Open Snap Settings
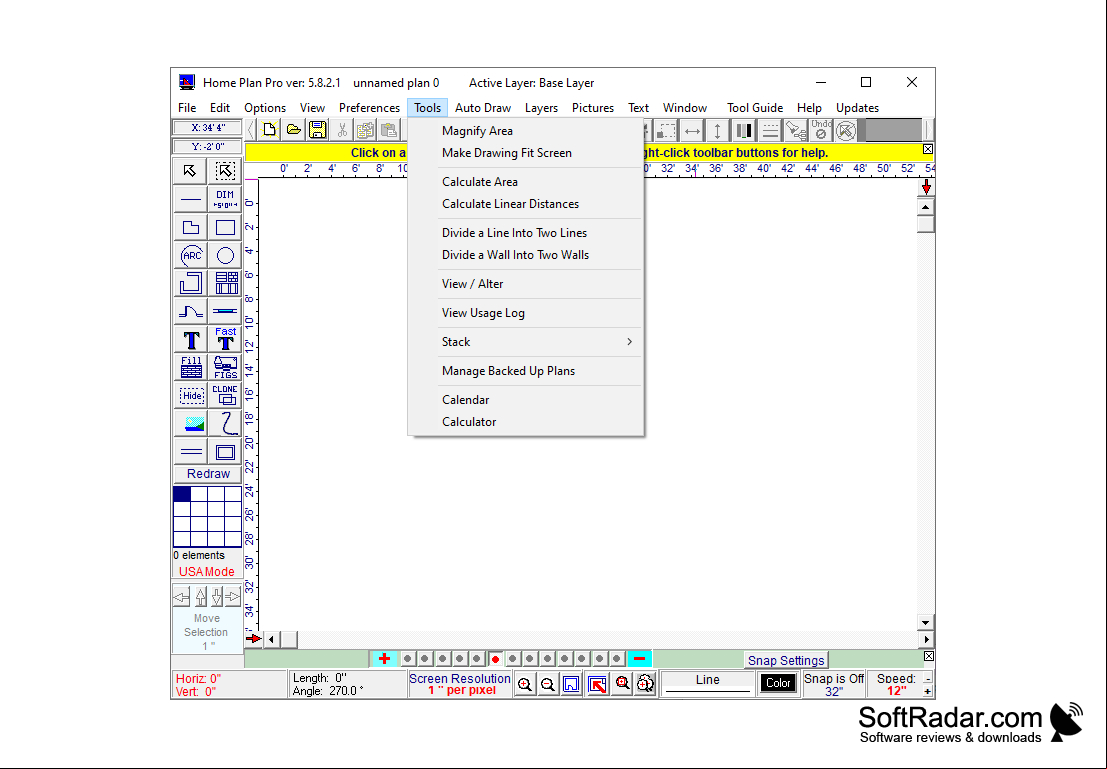1107x769 pixels. pos(786,660)
